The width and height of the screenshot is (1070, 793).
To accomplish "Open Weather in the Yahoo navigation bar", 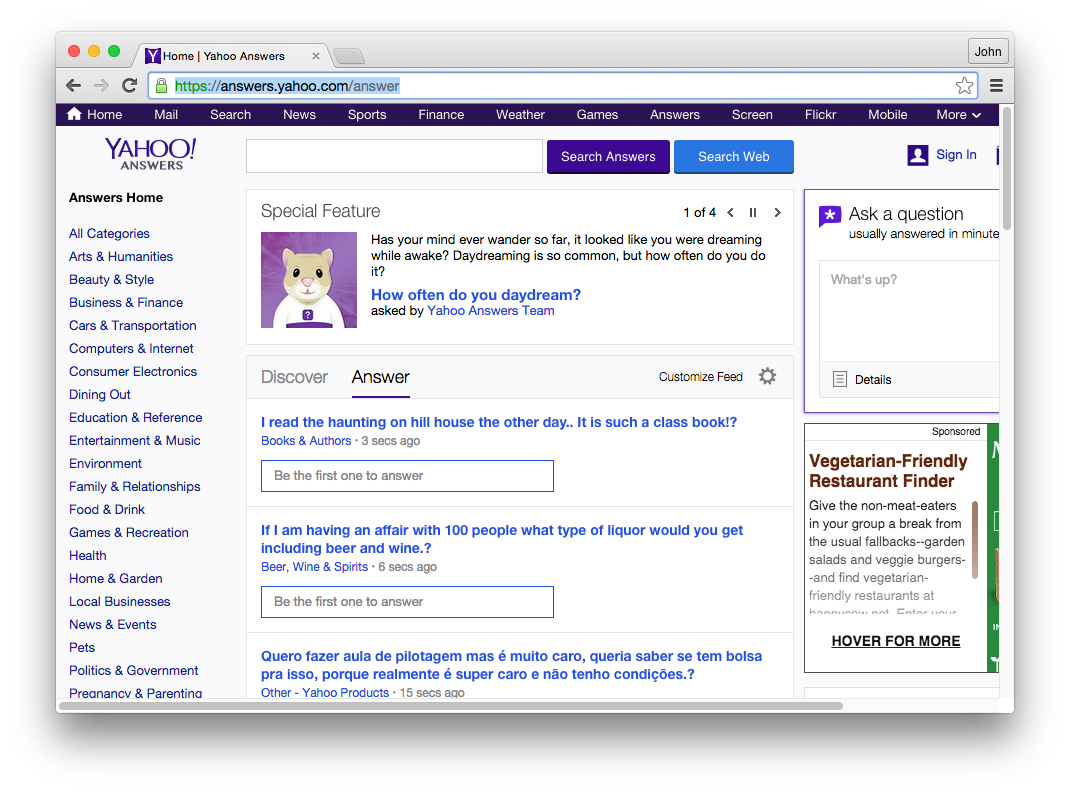I will click(x=520, y=115).
